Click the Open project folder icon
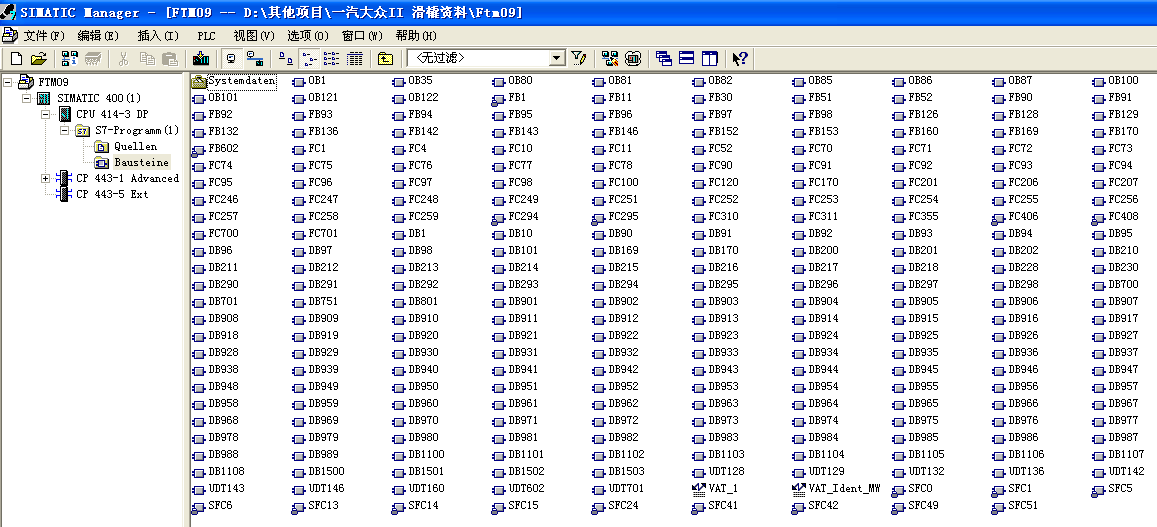This screenshot has width=1157, height=527. pos(38,59)
